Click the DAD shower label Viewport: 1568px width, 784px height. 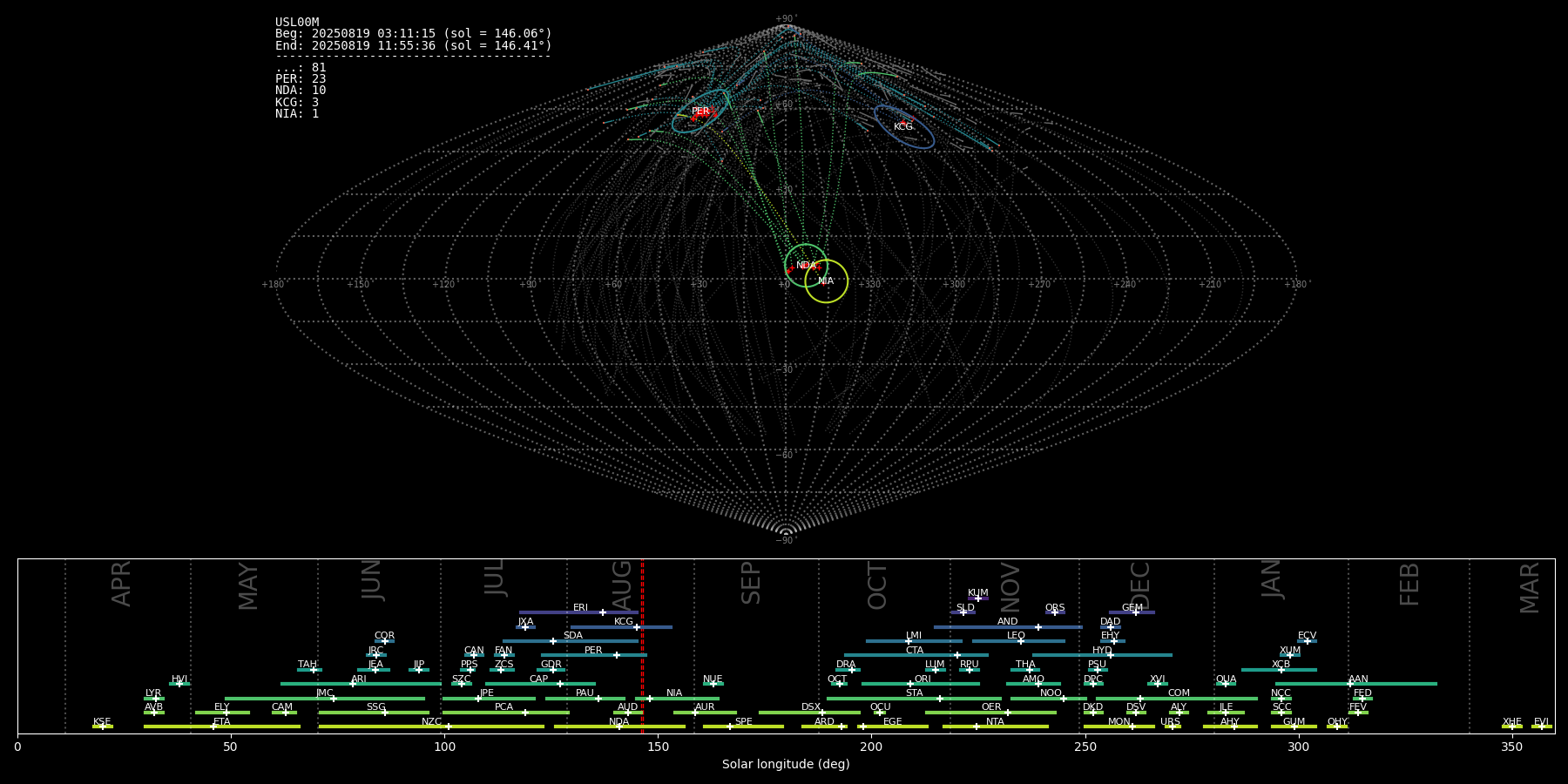[x=1111, y=622]
